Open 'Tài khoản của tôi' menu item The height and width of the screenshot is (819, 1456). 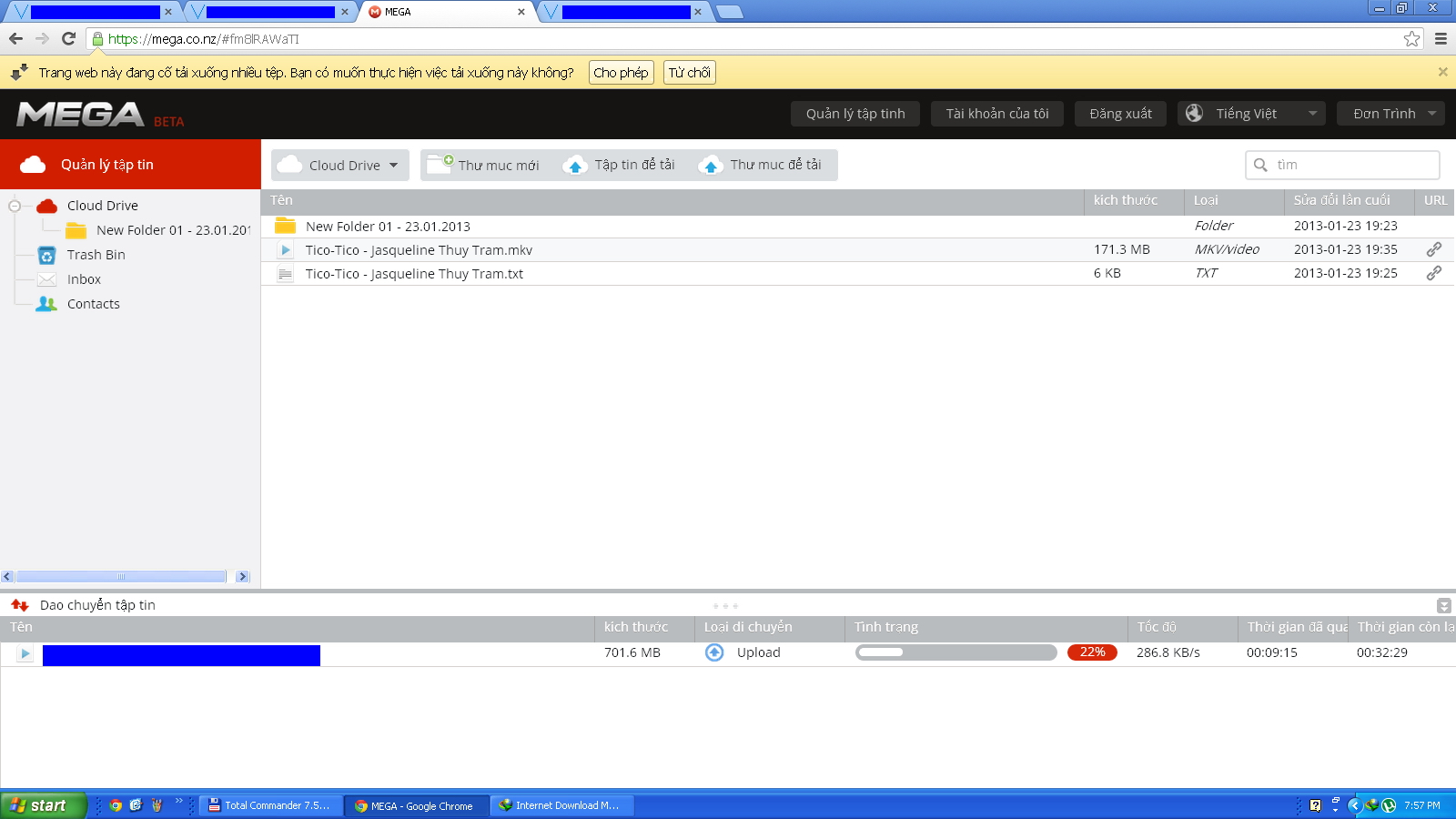coord(996,114)
